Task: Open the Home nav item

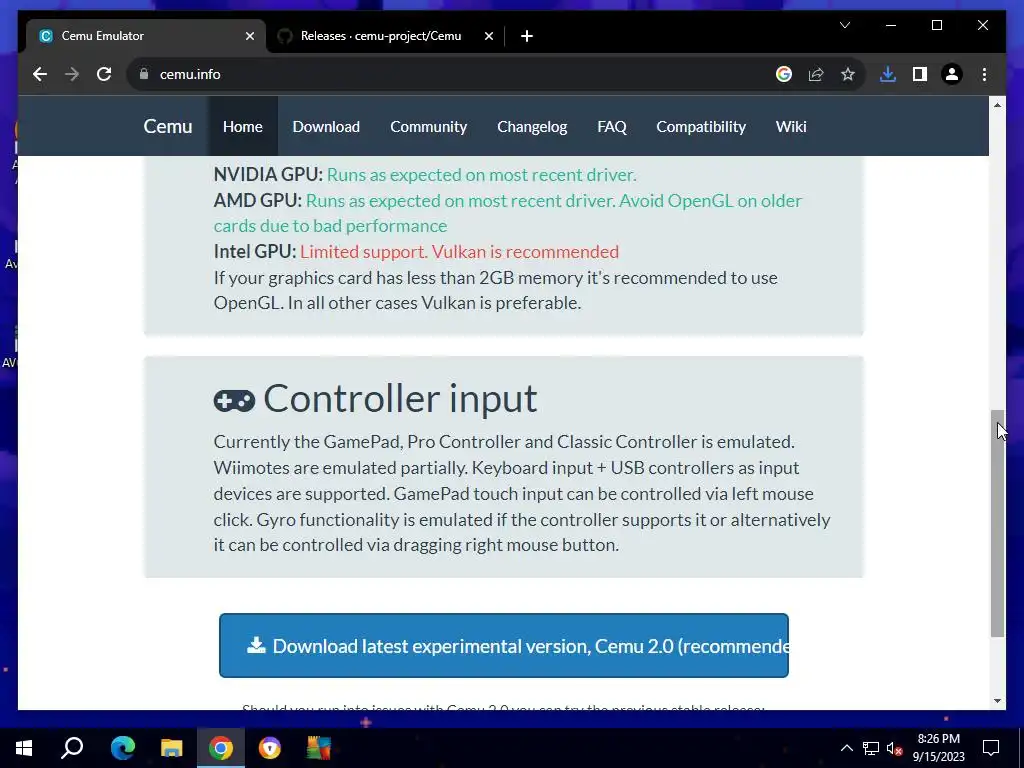Action: pyautogui.click(x=242, y=127)
